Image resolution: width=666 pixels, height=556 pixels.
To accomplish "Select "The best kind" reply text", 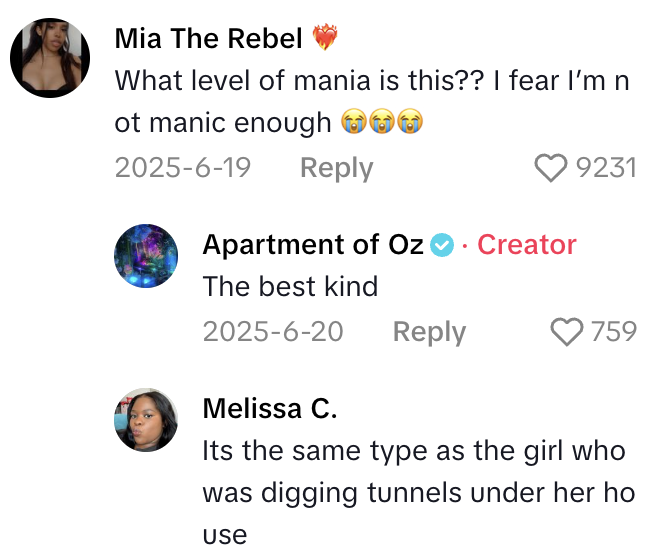I will [290, 287].
